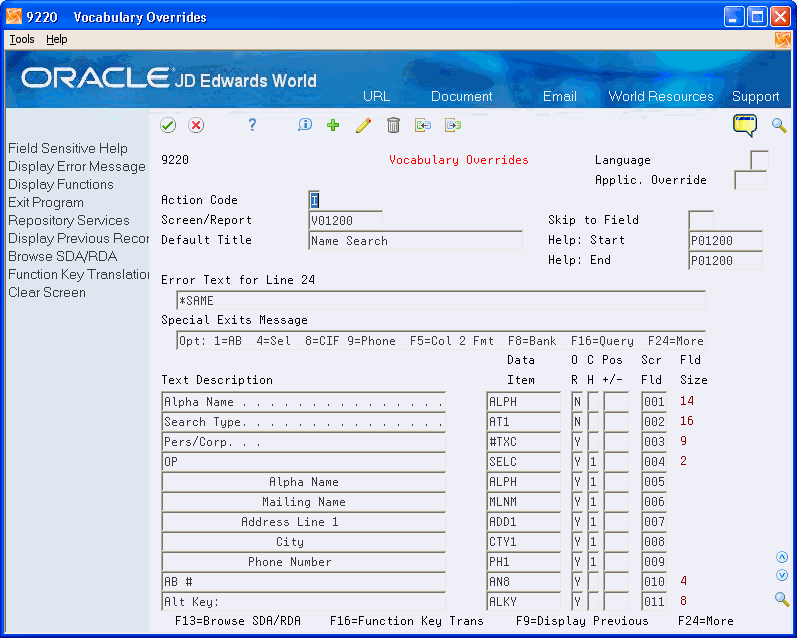Click the magnifier icon at bottom right
This screenshot has height=638, width=797.
coord(782,599)
